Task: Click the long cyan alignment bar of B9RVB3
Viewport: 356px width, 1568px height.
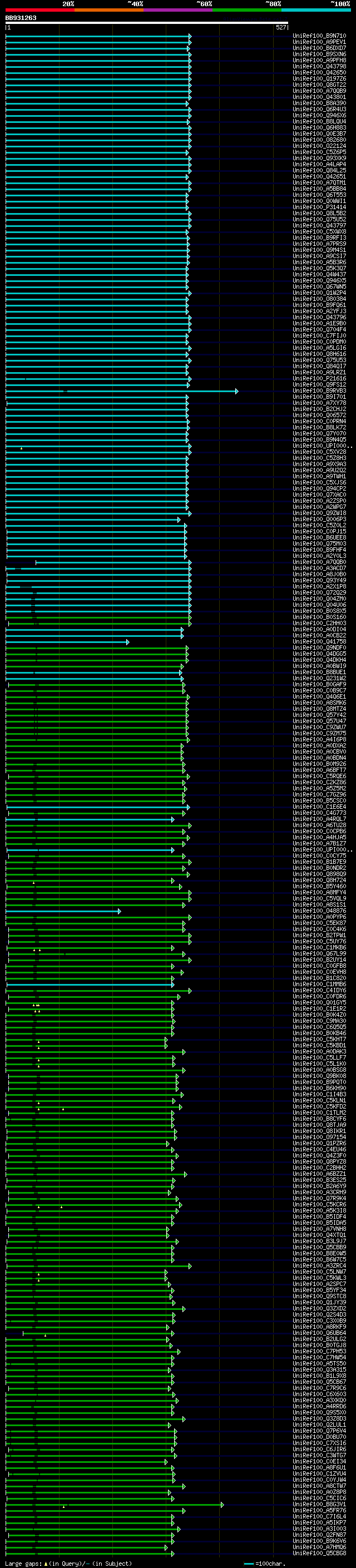Action: pos(121,391)
